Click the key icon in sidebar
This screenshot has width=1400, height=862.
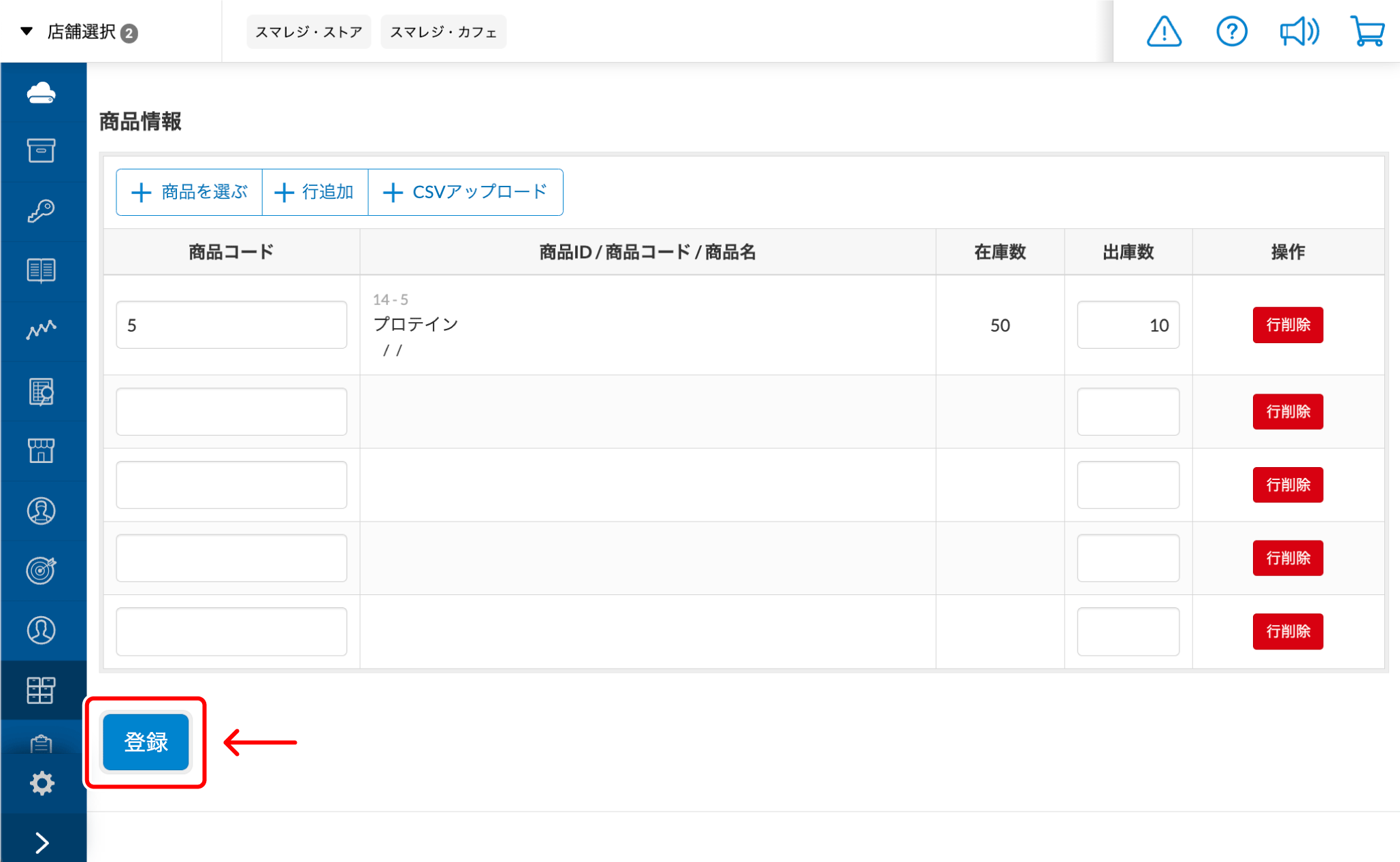[x=41, y=210]
